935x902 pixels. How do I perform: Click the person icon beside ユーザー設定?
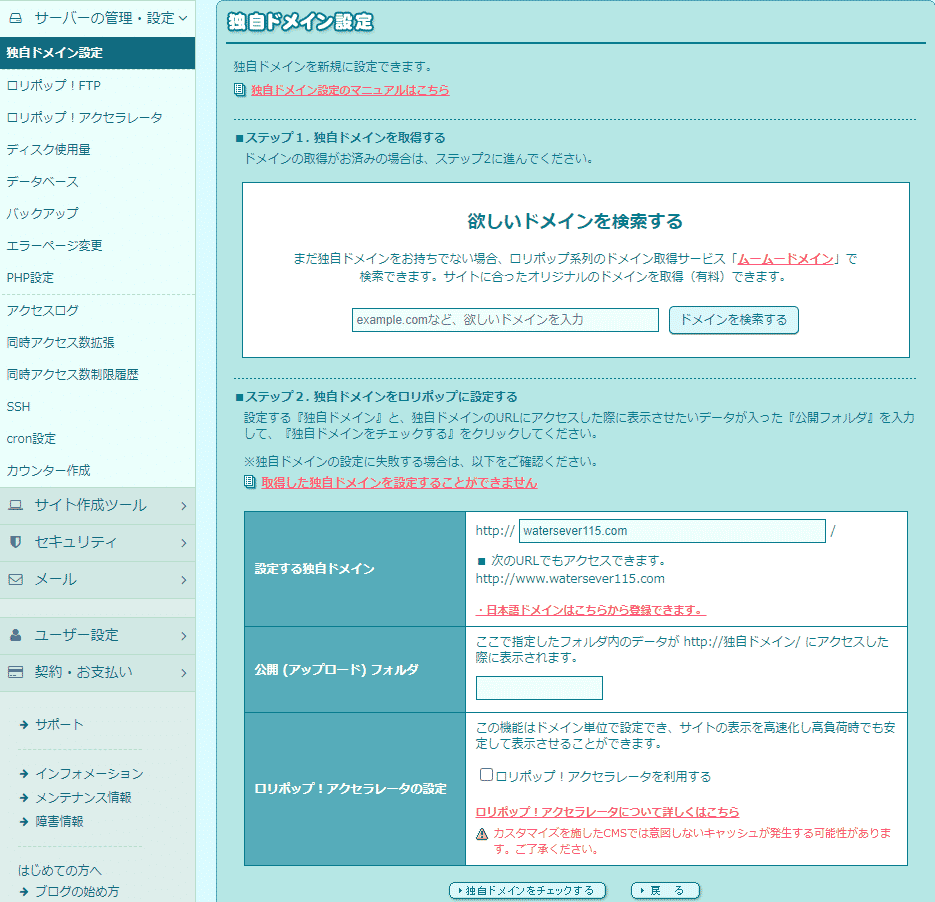[x=16, y=635]
